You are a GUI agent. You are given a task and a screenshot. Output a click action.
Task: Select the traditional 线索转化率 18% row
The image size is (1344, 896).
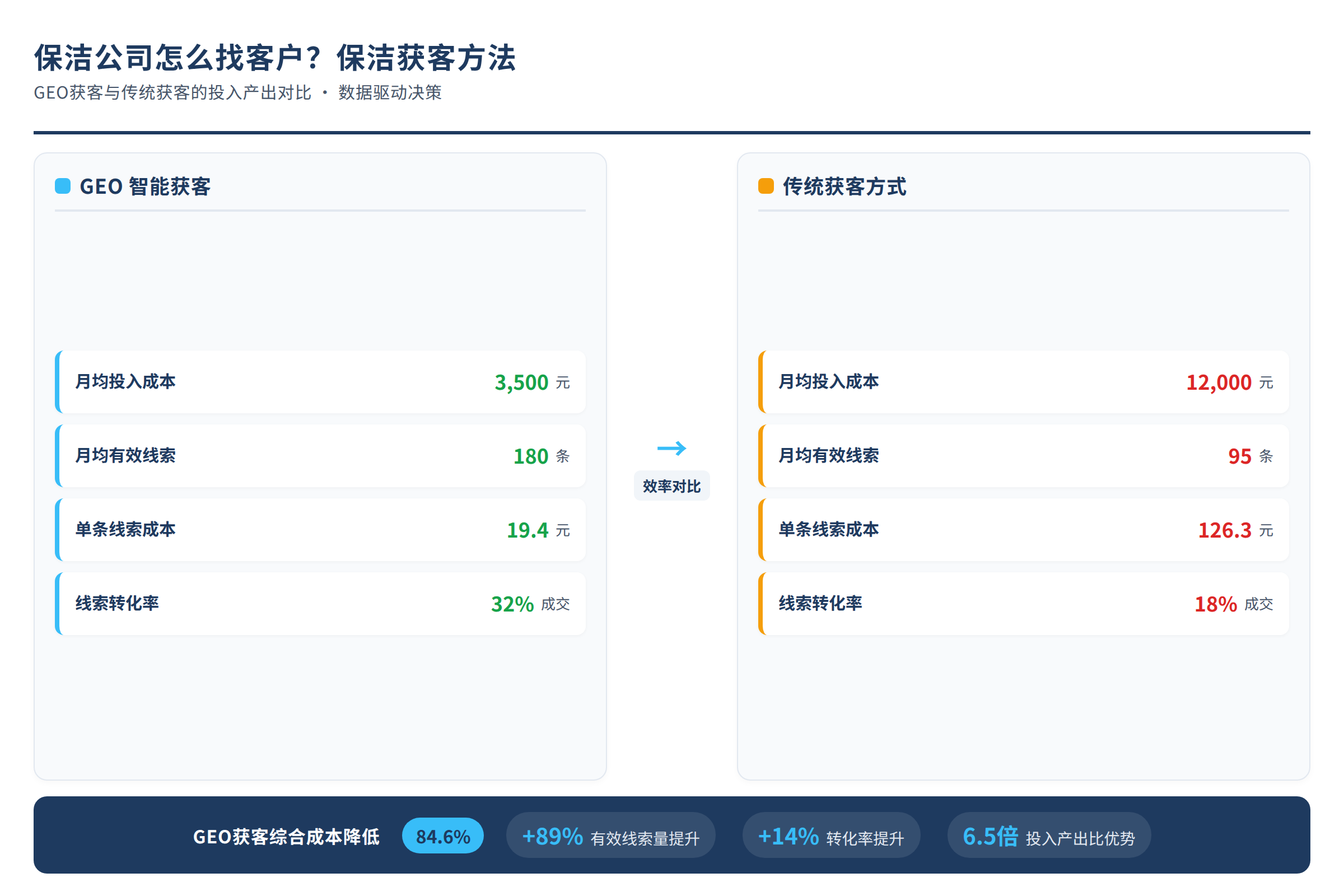[1024, 604]
